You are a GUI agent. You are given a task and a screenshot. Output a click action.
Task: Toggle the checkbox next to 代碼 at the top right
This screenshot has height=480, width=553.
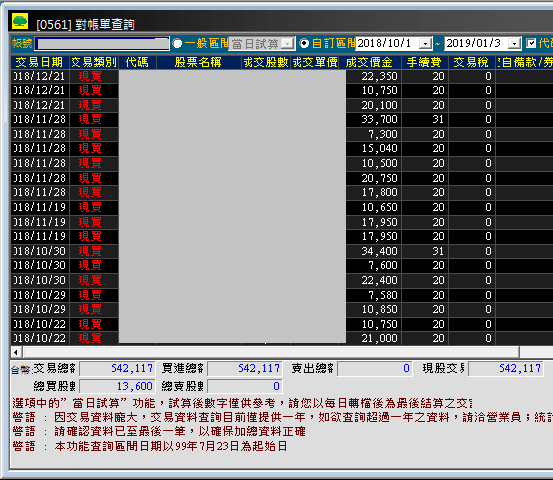click(531, 43)
